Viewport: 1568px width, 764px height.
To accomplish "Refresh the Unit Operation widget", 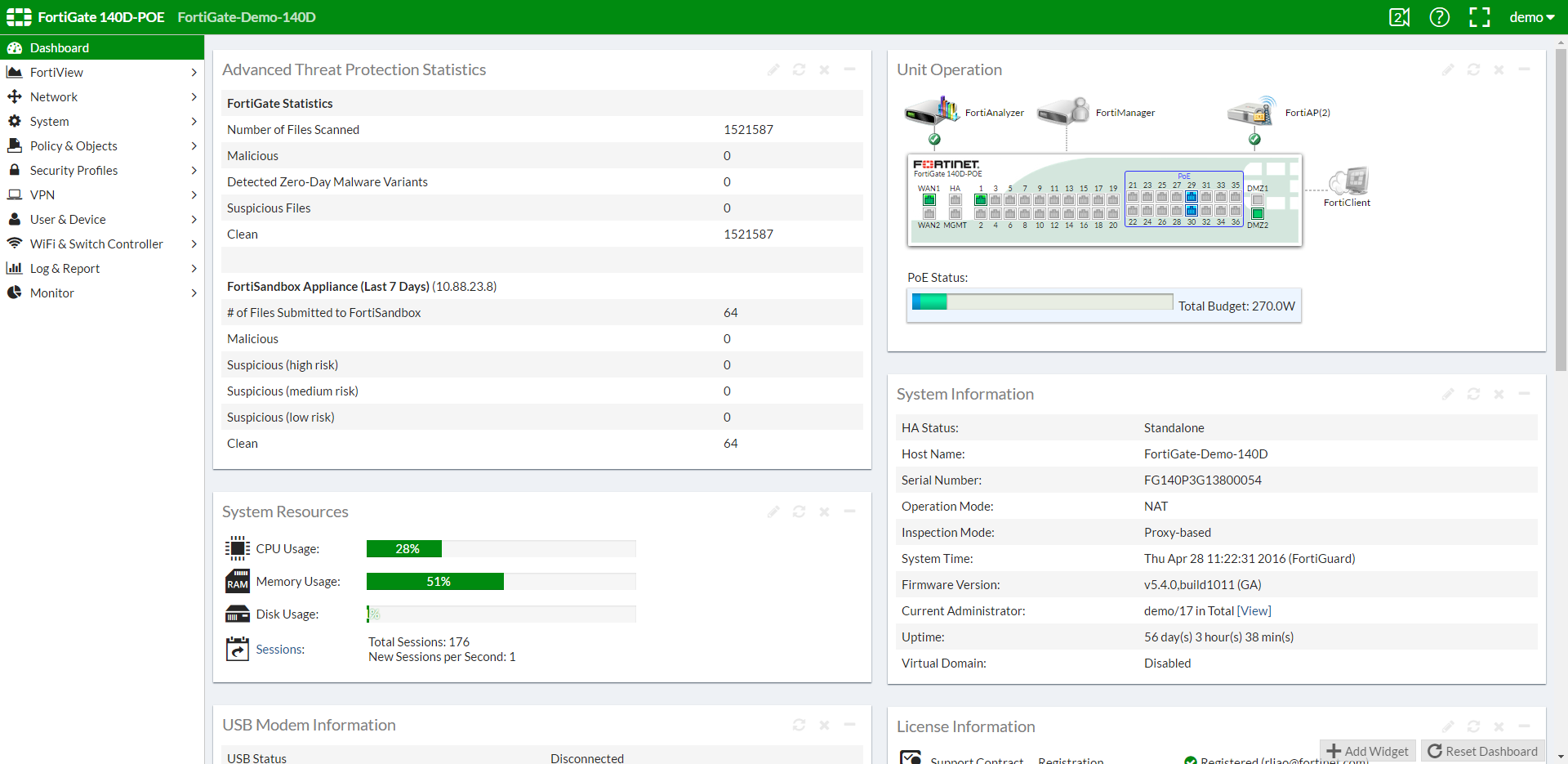I will coord(1473,69).
